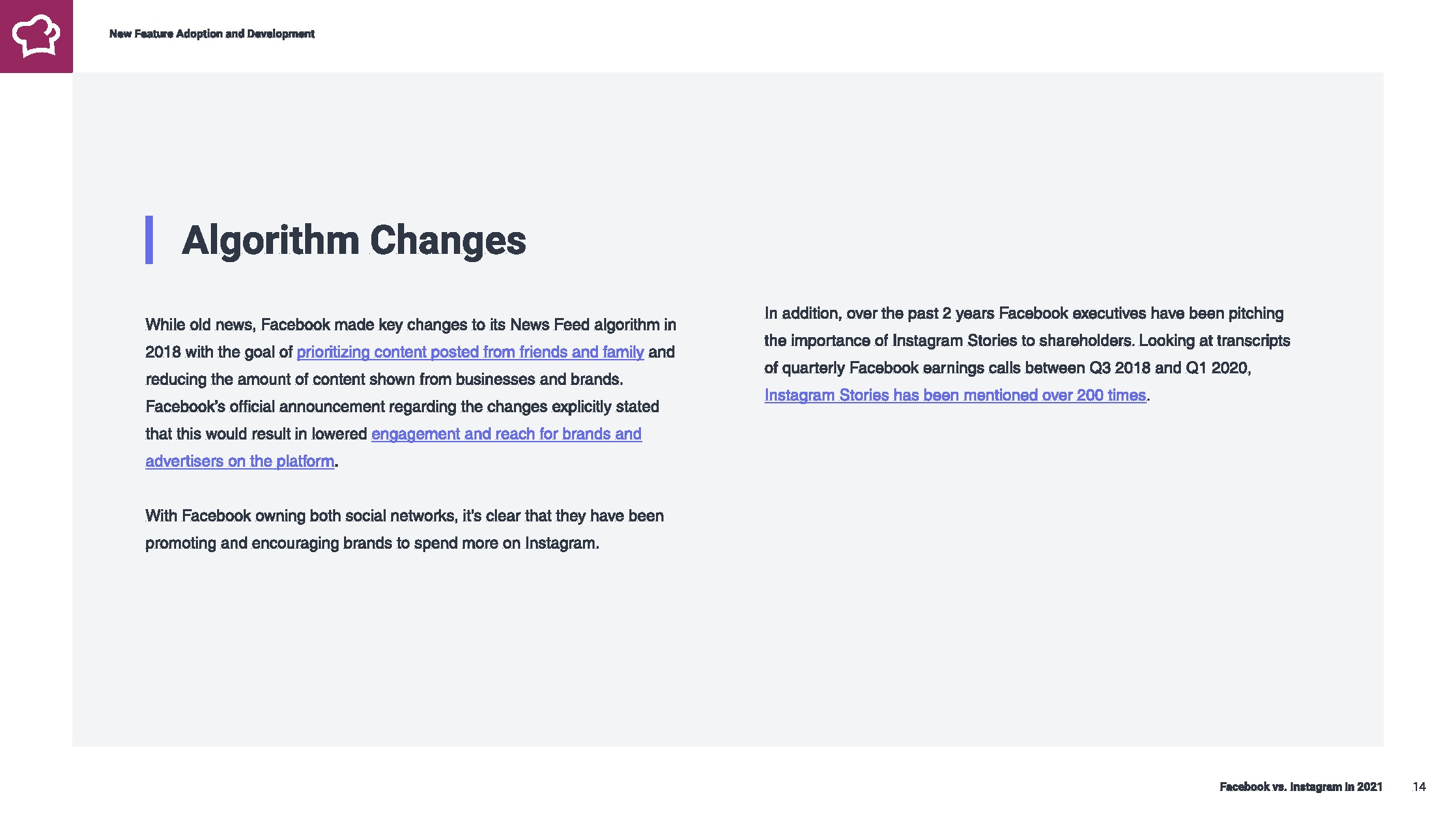Click the chef hat logo icon
1456x819 pixels.
point(36,35)
